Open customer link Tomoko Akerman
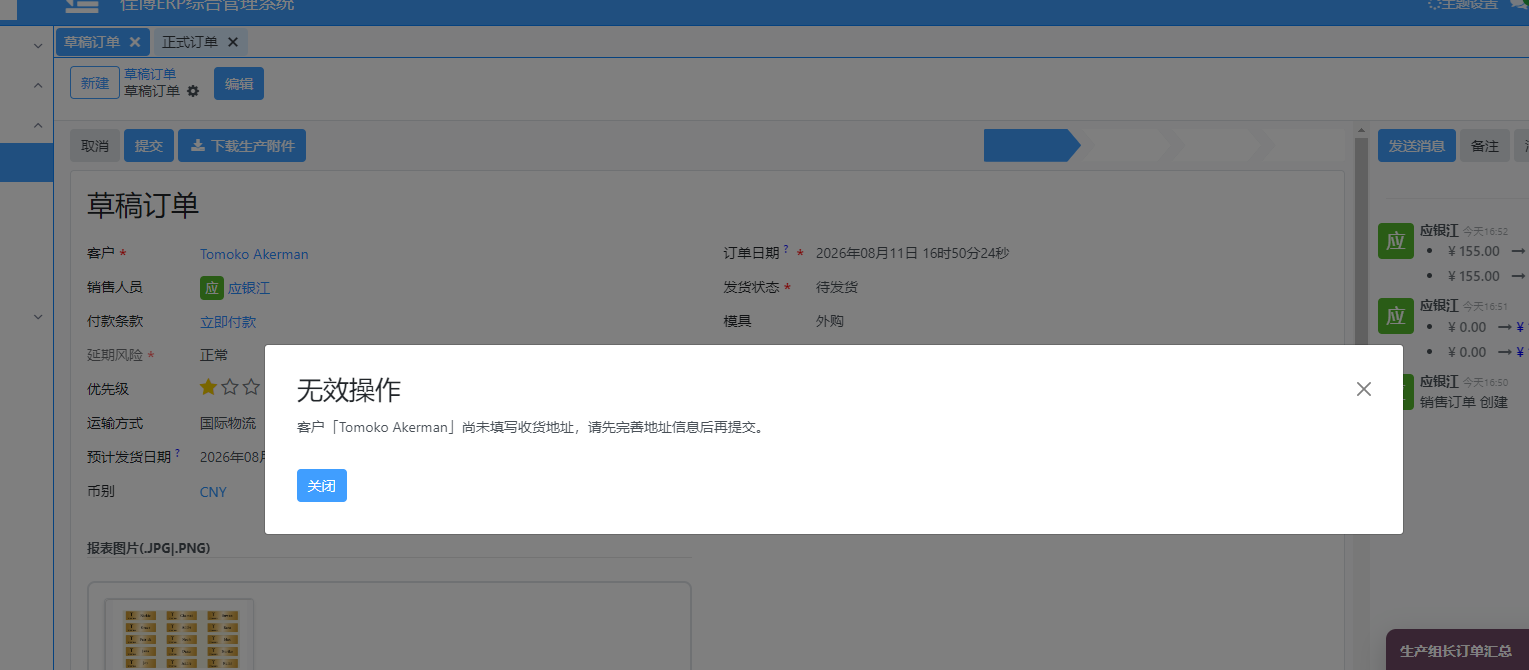 point(254,254)
